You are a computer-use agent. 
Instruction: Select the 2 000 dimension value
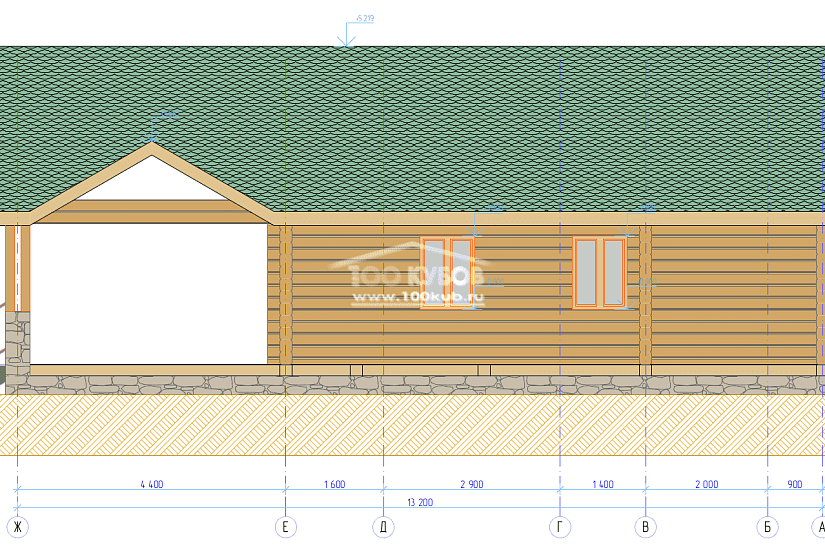tap(706, 484)
